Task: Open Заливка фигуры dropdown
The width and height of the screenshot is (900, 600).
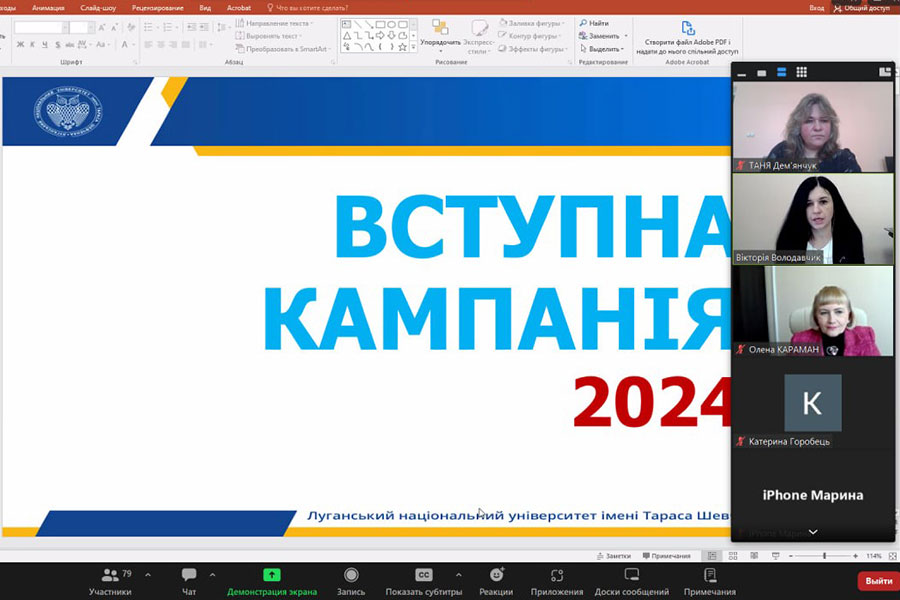Action: (531, 23)
